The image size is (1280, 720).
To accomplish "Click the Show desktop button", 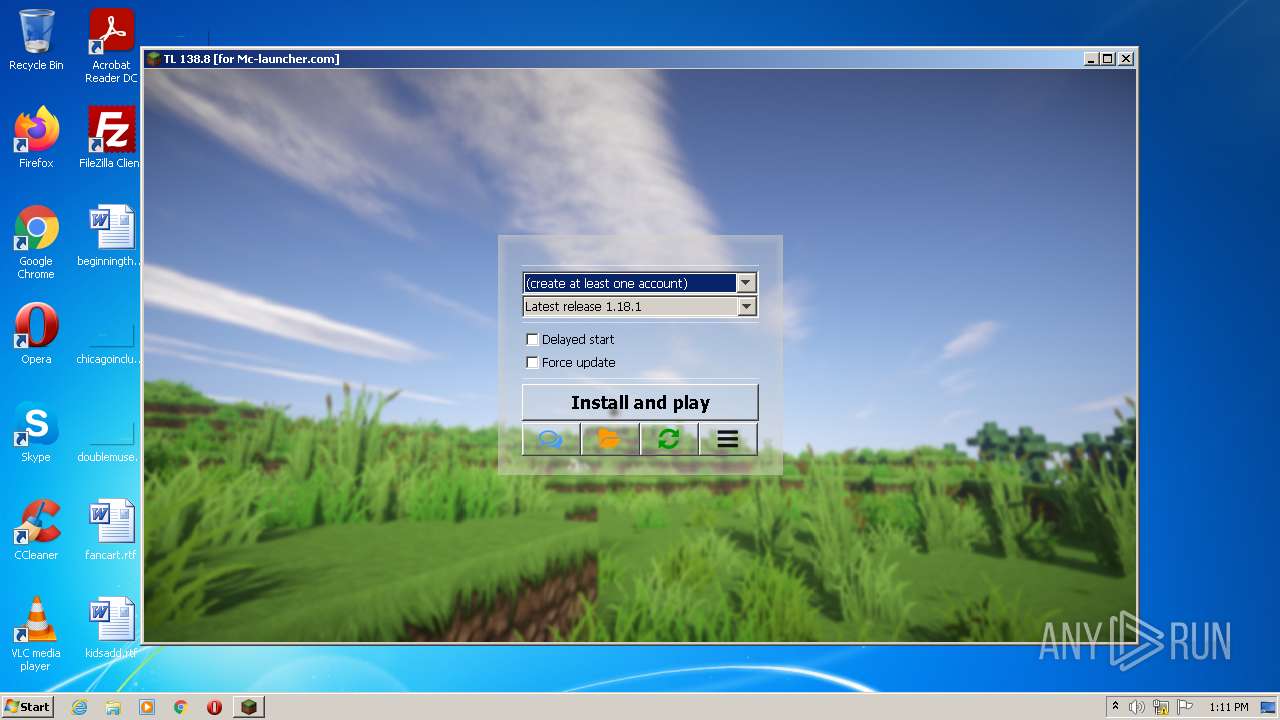I will [x=1270, y=707].
